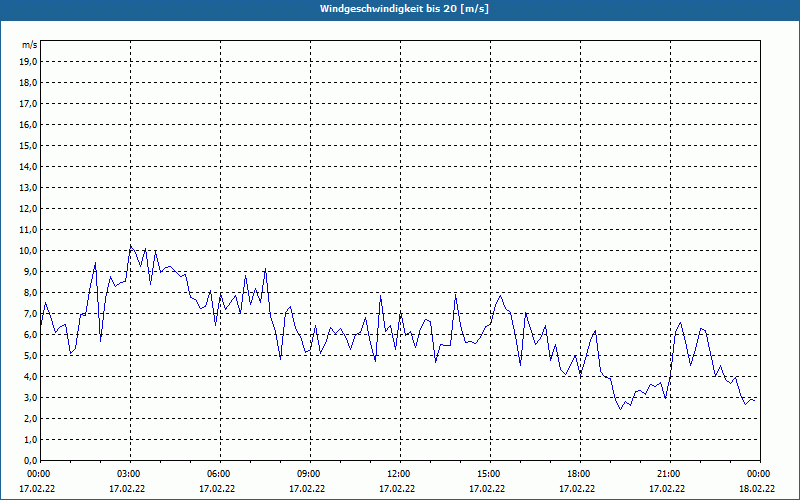Pick the "15:00" x-axis time label
Image resolution: width=800 pixels, height=500 pixels.
coord(490,474)
